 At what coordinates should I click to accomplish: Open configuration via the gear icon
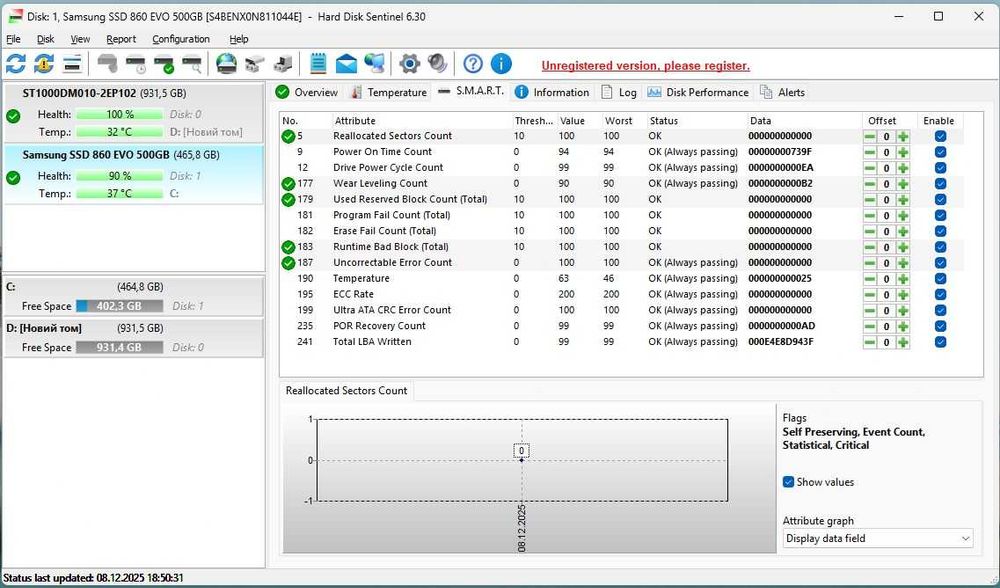pyautogui.click(x=409, y=64)
